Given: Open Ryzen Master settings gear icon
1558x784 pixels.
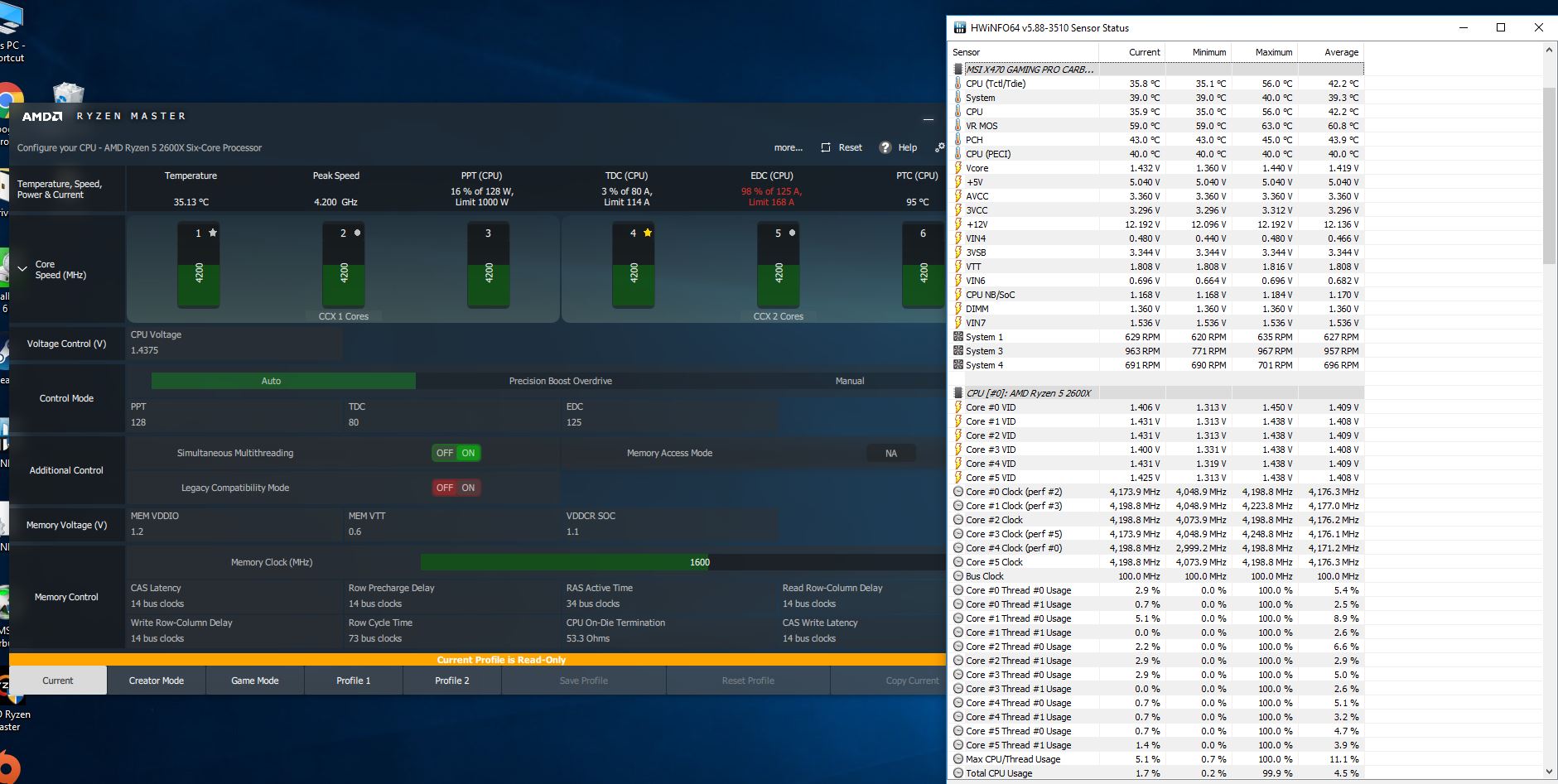Looking at the screenshot, I should point(939,147).
